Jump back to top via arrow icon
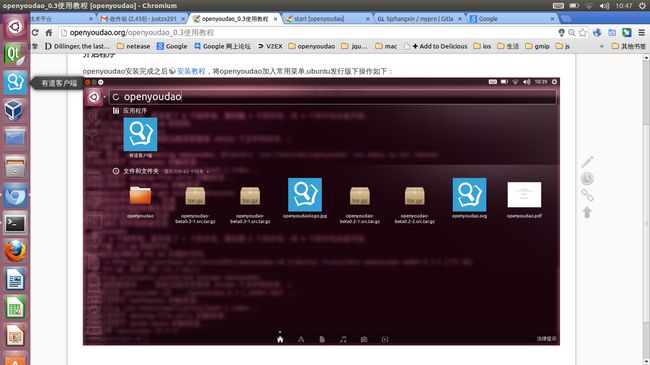Image resolution: width=650 pixels, height=365 pixels. click(587, 212)
